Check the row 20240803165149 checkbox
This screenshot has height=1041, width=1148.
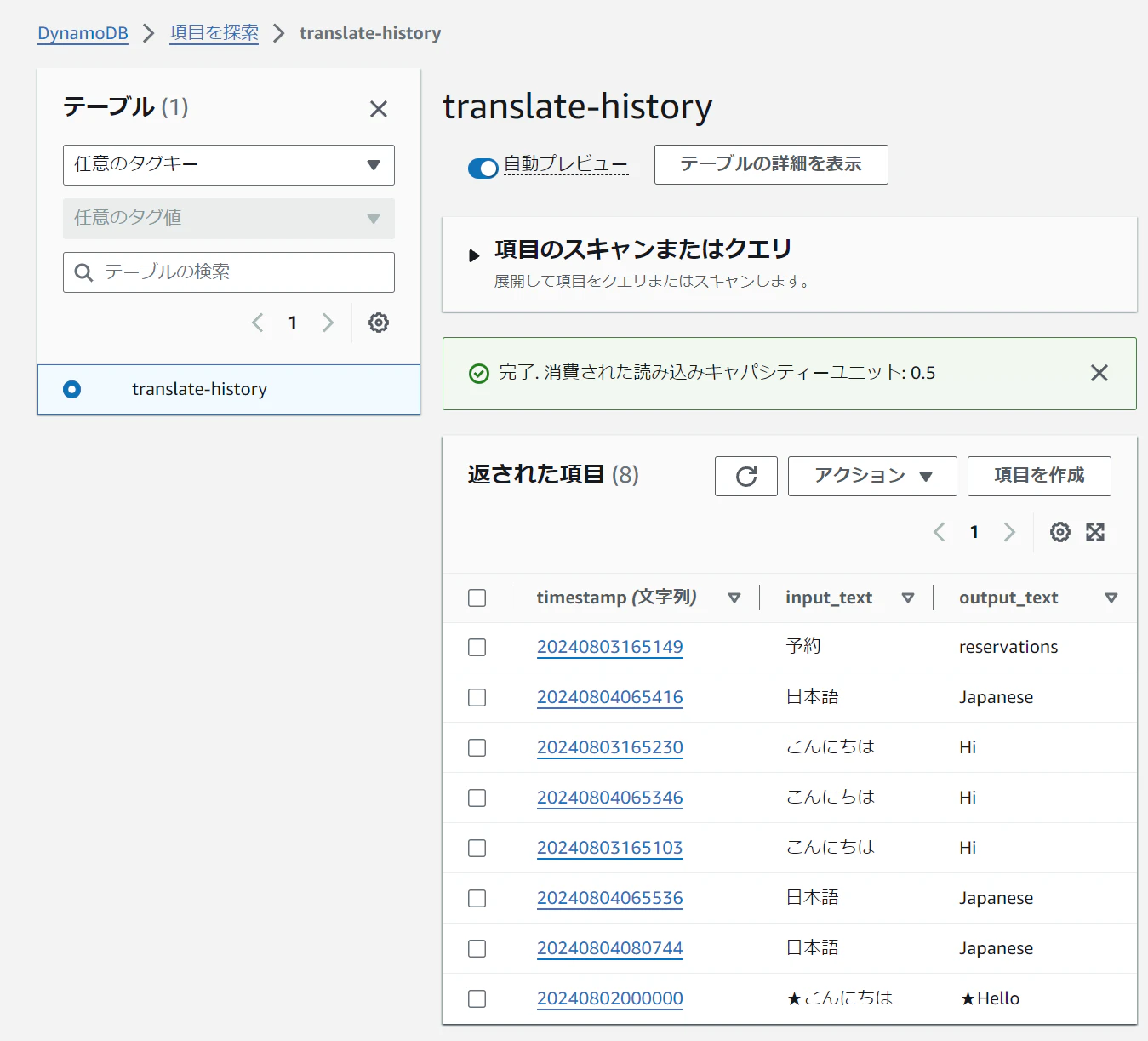[477, 648]
